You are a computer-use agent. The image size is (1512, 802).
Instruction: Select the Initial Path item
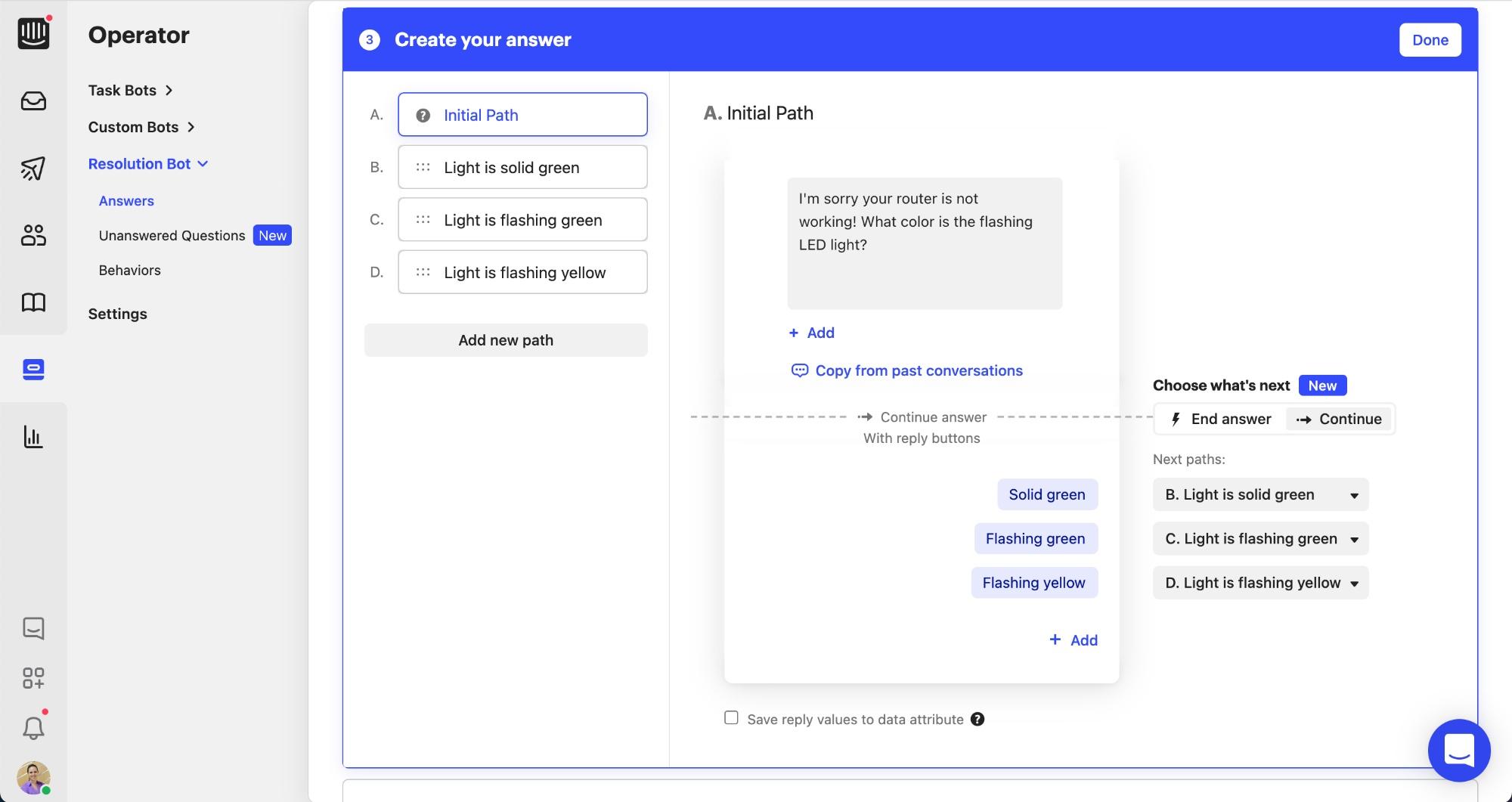pyautogui.click(x=522, y=115)
